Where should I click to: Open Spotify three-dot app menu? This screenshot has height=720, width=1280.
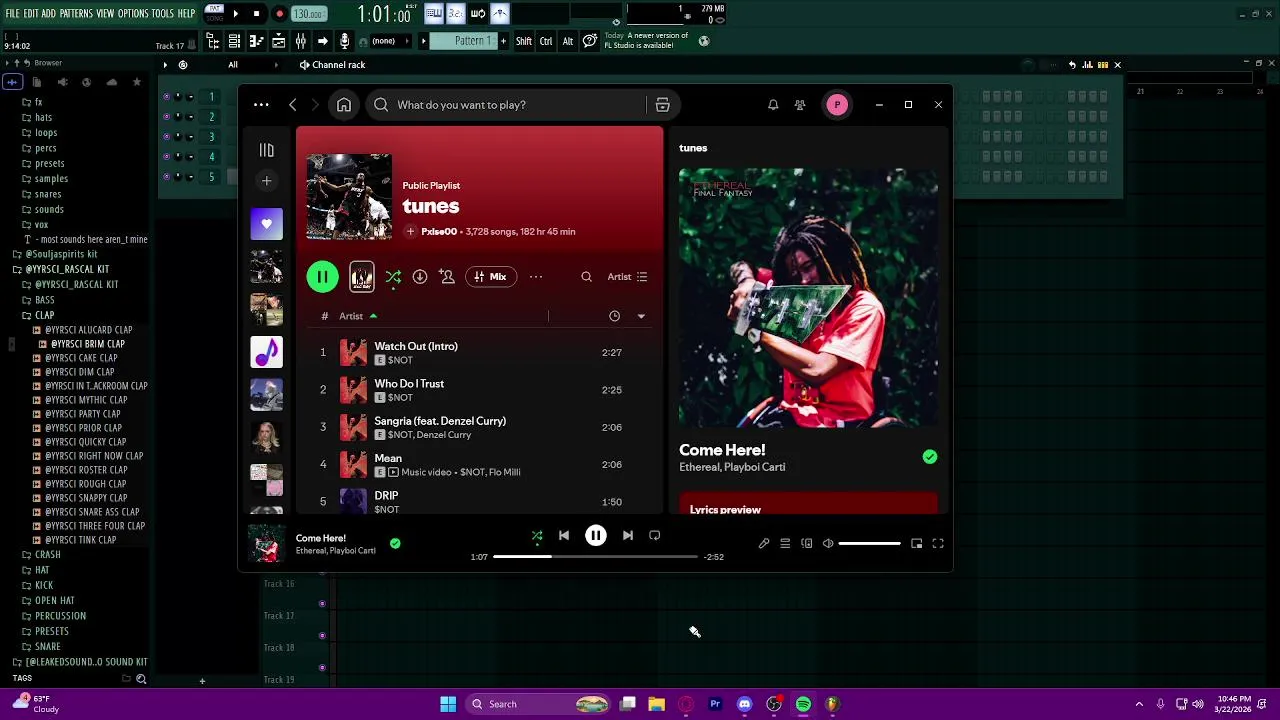(x=261, y=105)
